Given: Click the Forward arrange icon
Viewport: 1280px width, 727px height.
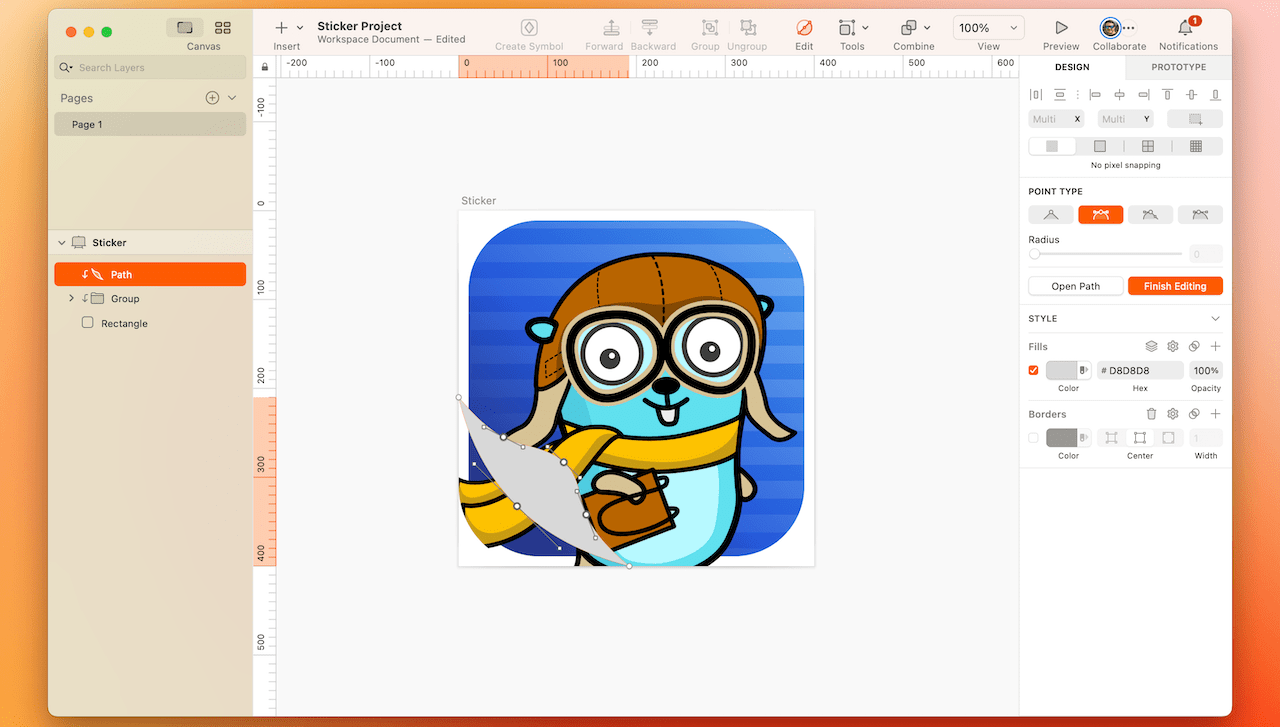Looking at the screenshot, I should [x=611, y=28].
